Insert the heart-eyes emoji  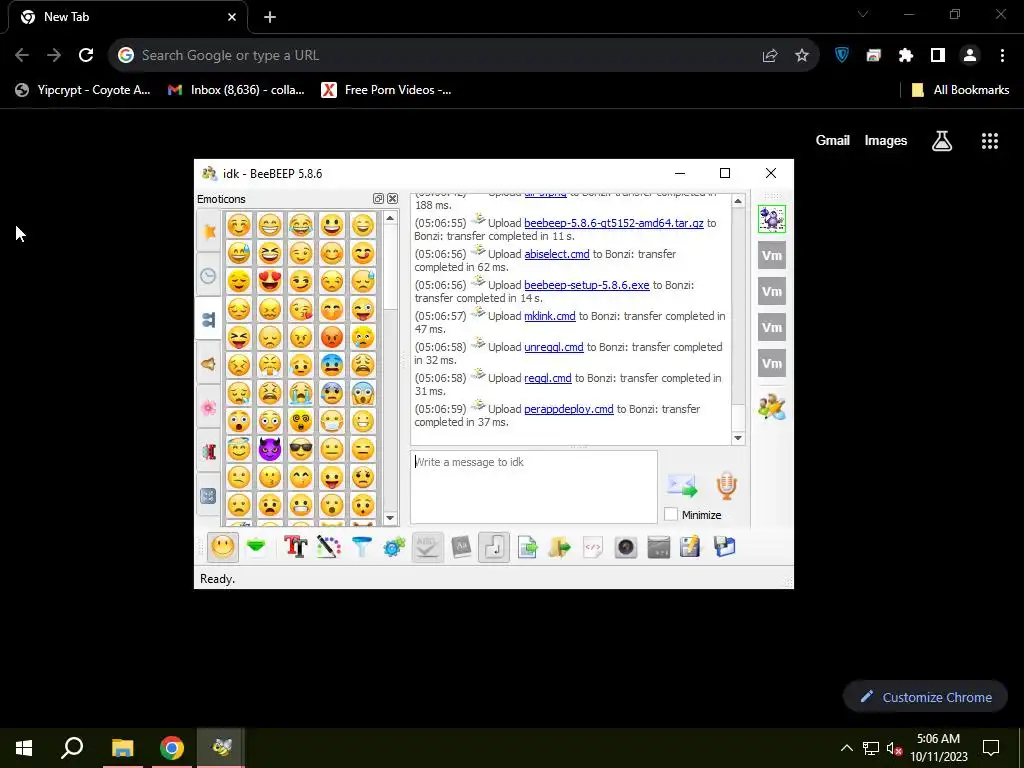click(x=269, y=281)
